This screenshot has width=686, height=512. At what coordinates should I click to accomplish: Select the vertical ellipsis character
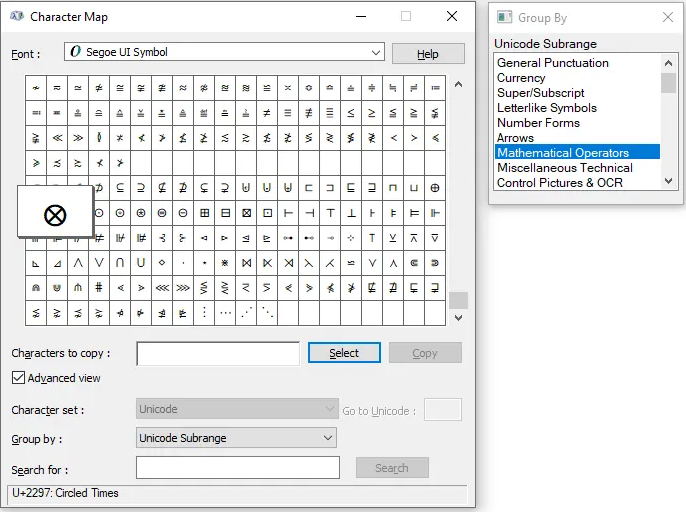tap(204, 313)
